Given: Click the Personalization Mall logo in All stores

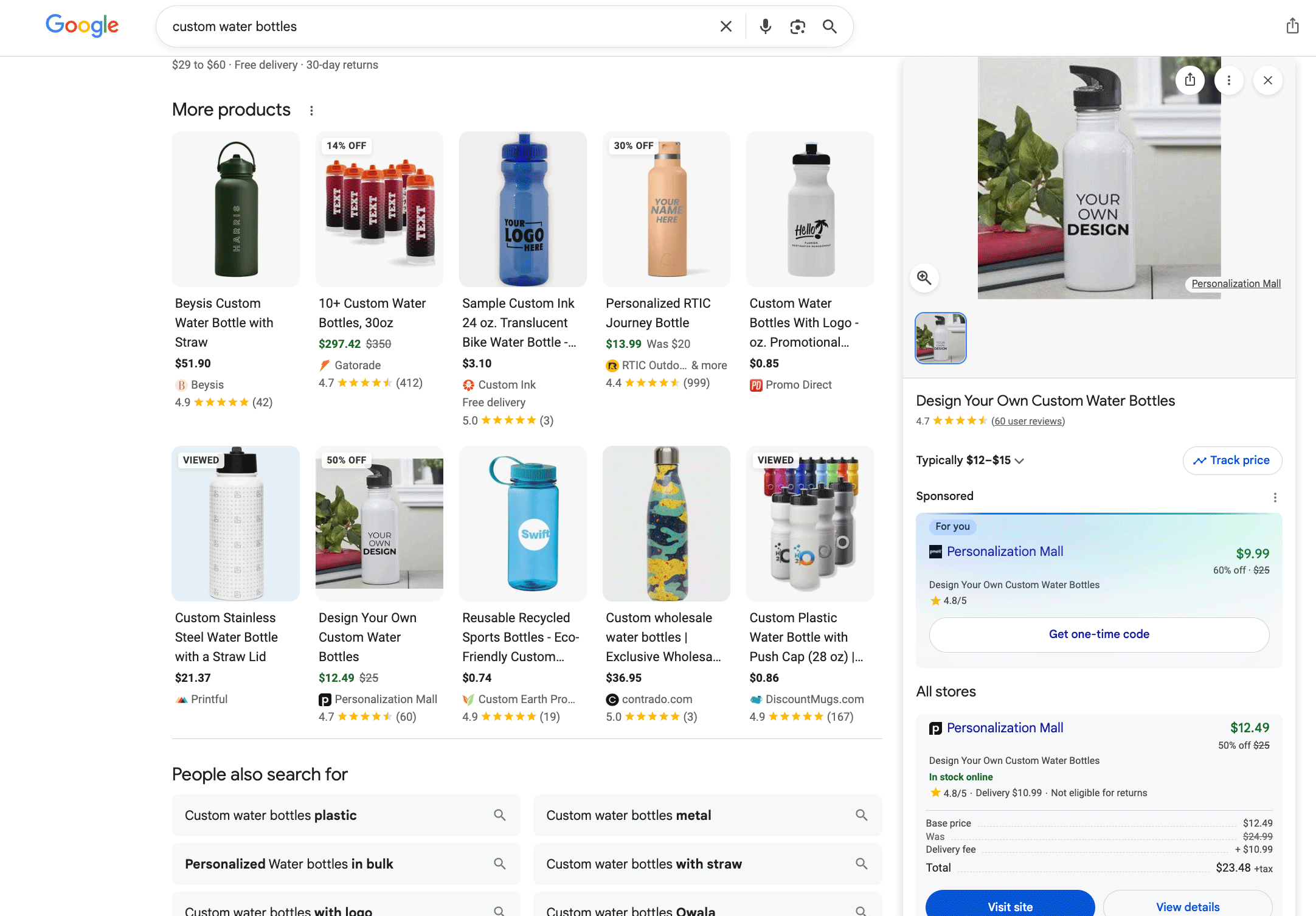Looking at the screenshot, I should (935, 728).
